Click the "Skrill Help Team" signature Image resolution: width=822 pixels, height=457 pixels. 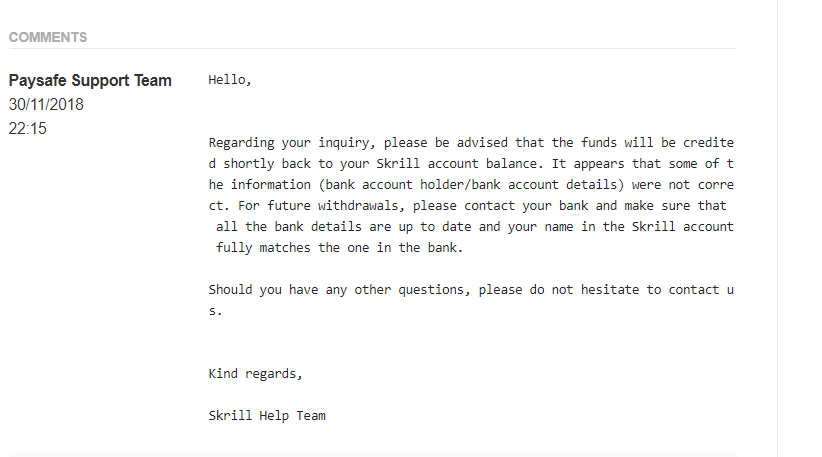click(267, 415)
